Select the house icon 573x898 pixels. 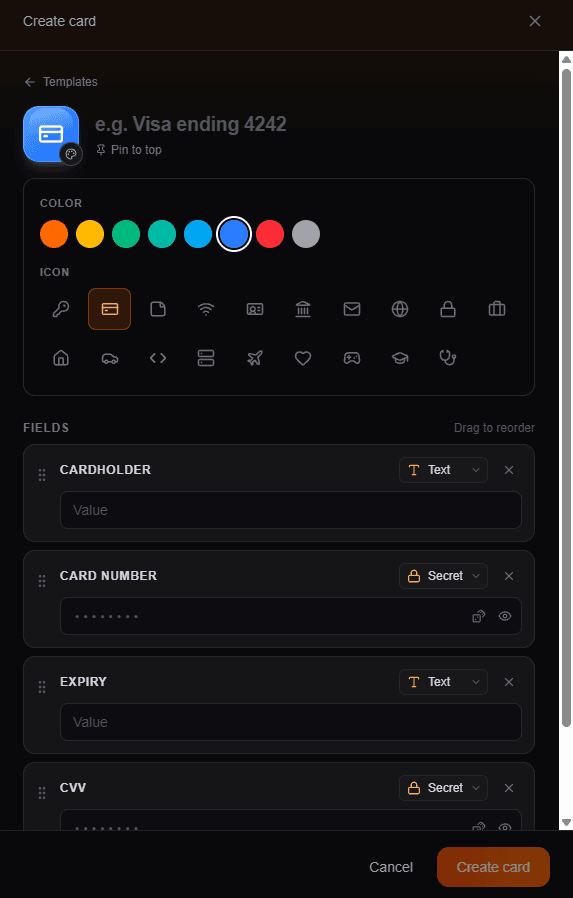coord(61,358)
